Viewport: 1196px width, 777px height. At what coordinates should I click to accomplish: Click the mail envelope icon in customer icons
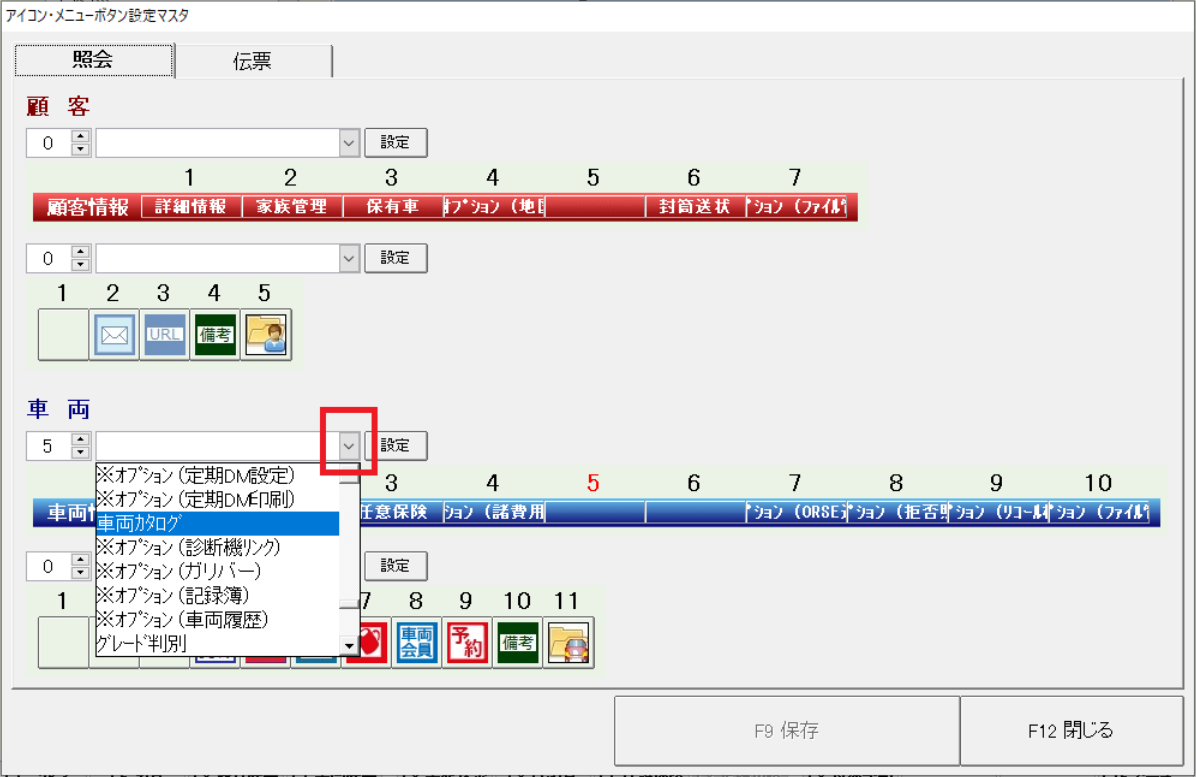click(114, 335)
